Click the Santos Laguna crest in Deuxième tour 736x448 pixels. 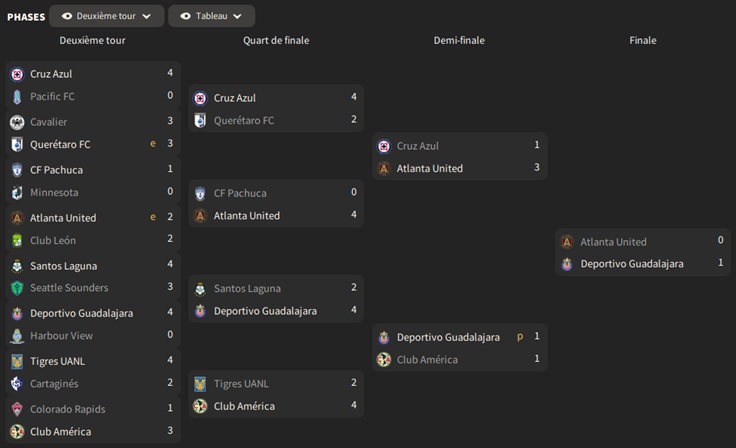17,266
